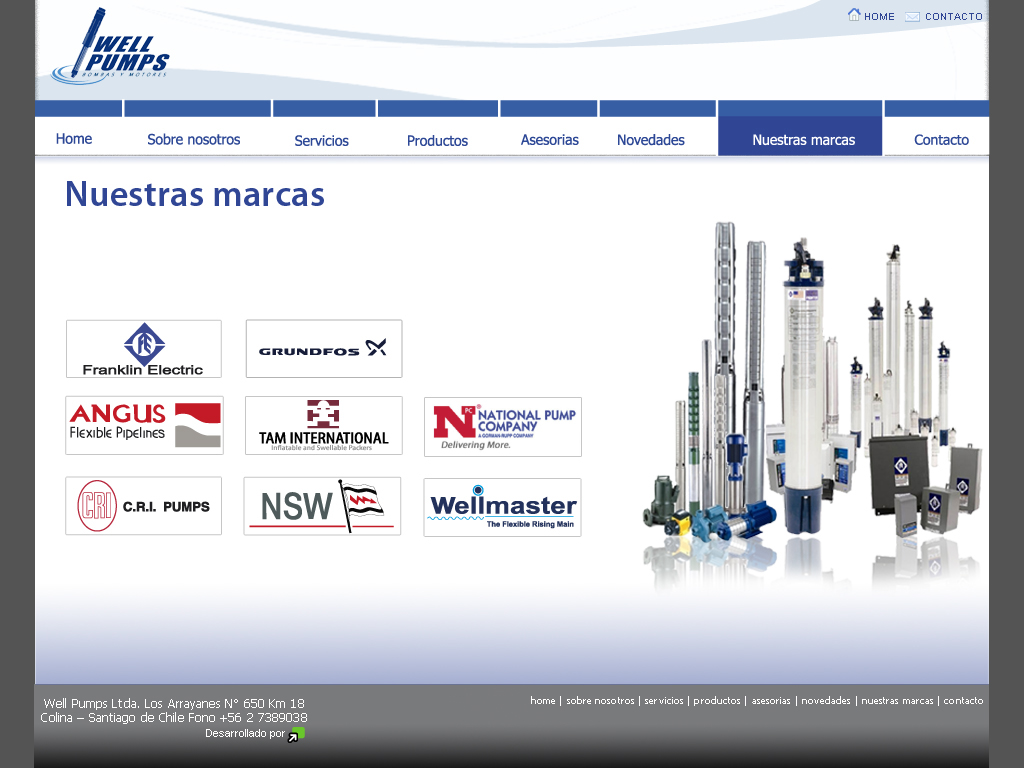The height and width of the screenshot is (768, 1024).
Task: Switch to the Servicios tab
Action: click(321, 141)
